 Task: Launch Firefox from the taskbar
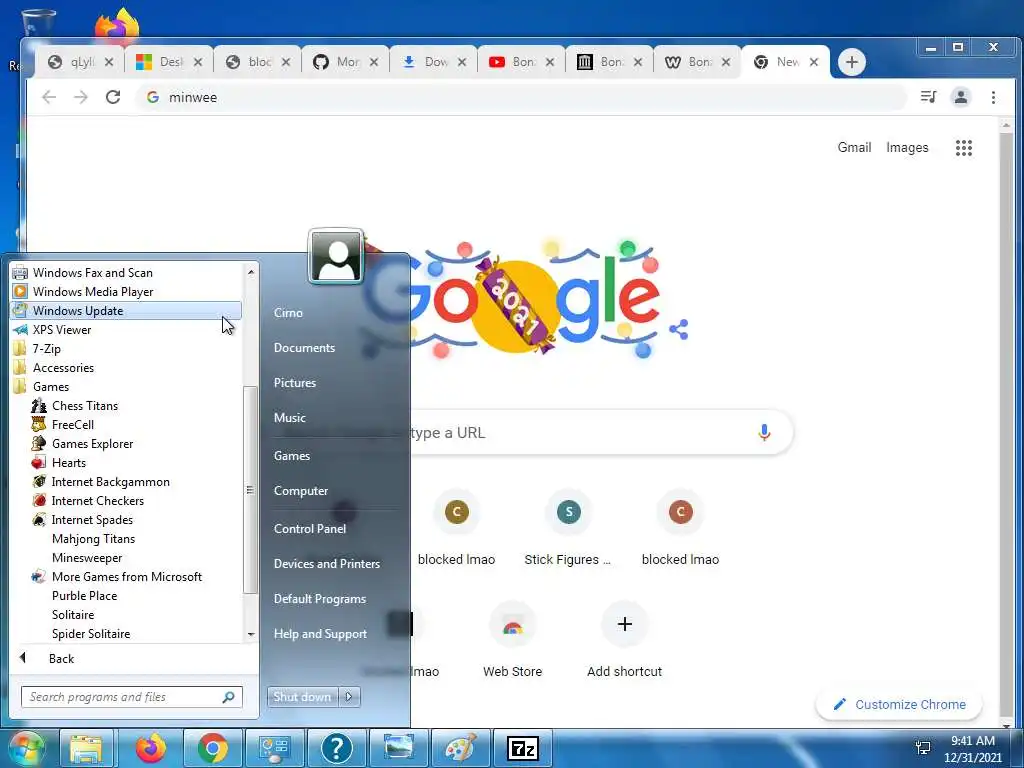pyautogui.click(x=151, y=749)
